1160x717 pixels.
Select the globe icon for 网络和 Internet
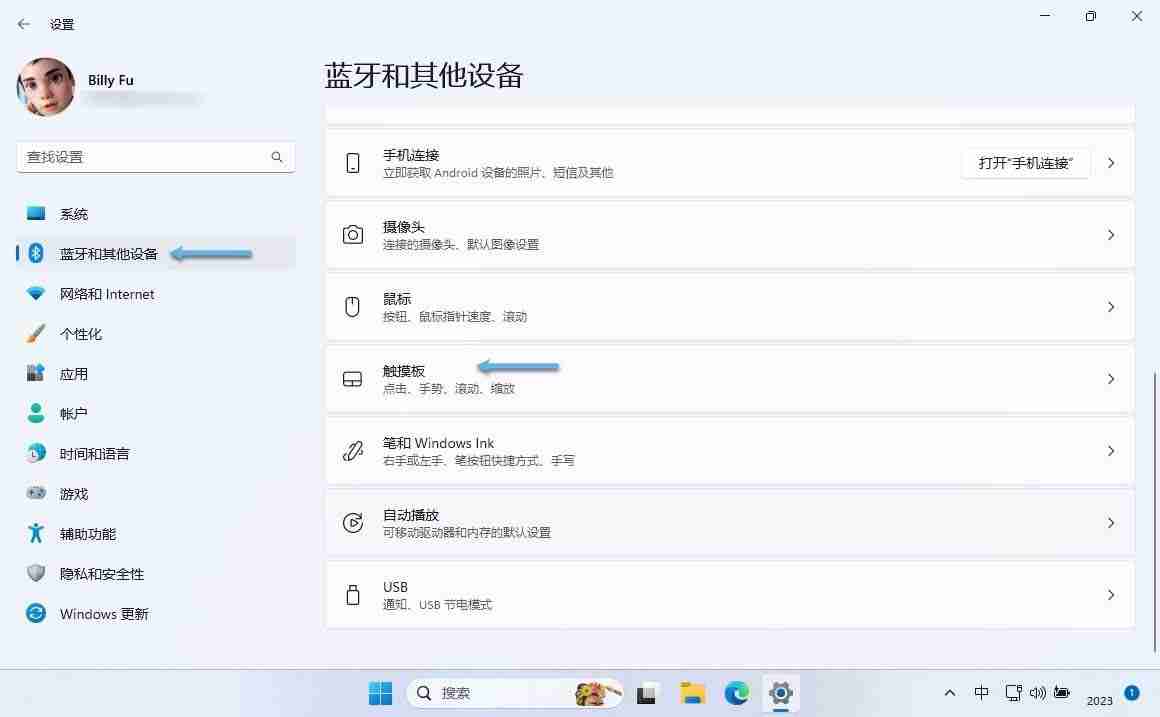coord(37,293)
